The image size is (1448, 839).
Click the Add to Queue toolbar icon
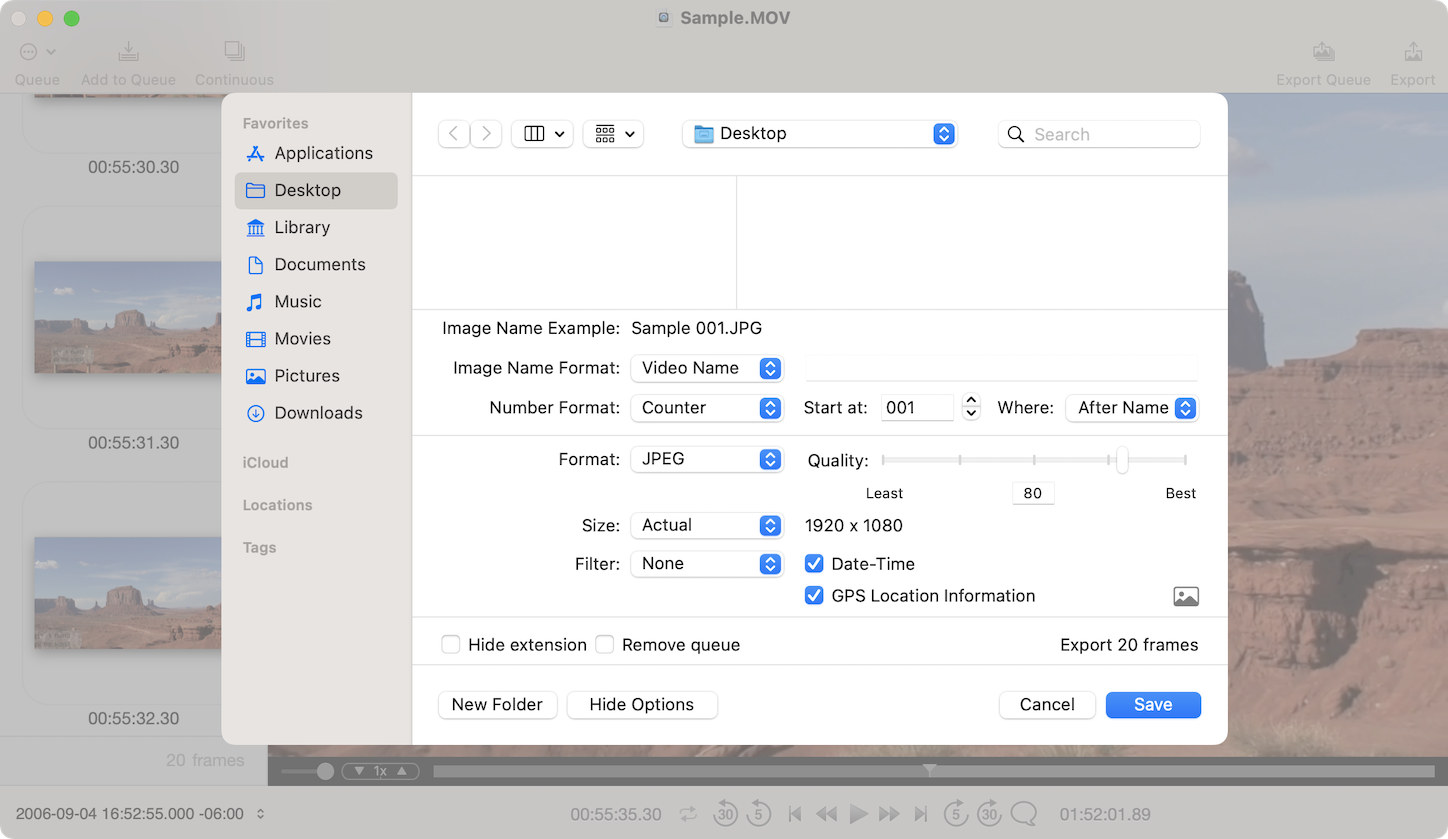point(128,51)
